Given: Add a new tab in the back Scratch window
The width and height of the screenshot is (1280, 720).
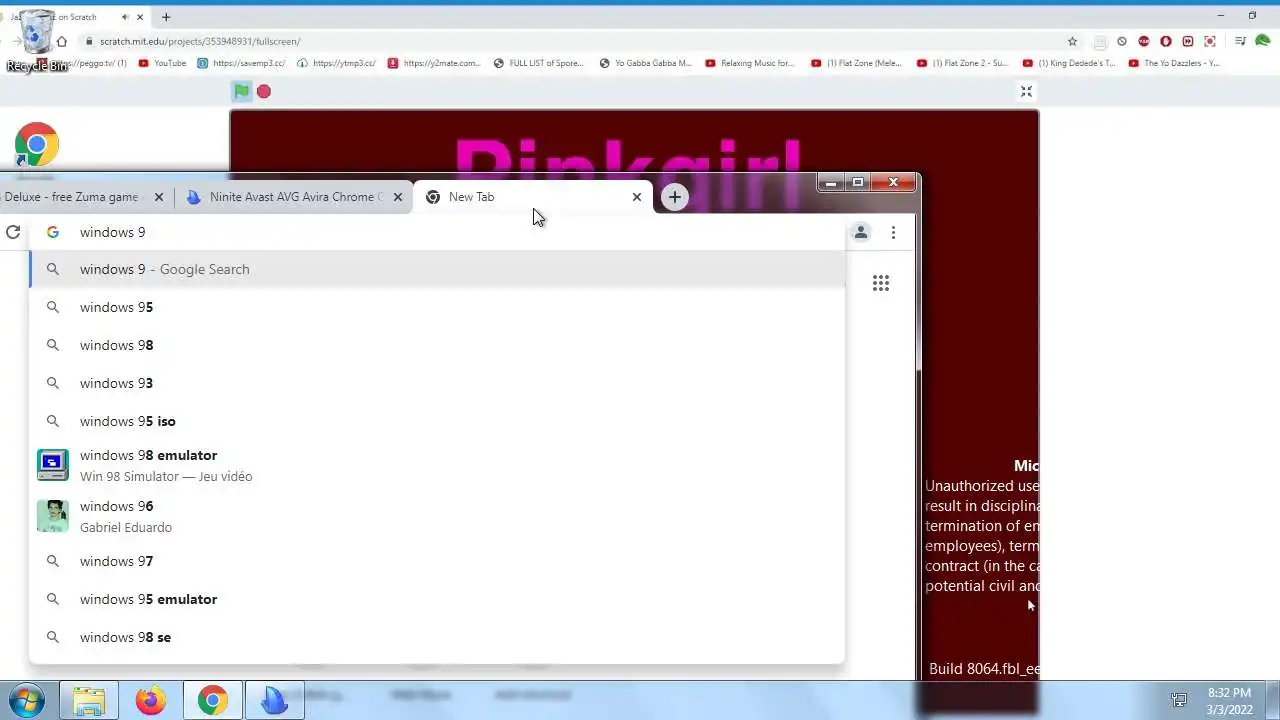Looking at the screenshot, I should tap(166, 17).
